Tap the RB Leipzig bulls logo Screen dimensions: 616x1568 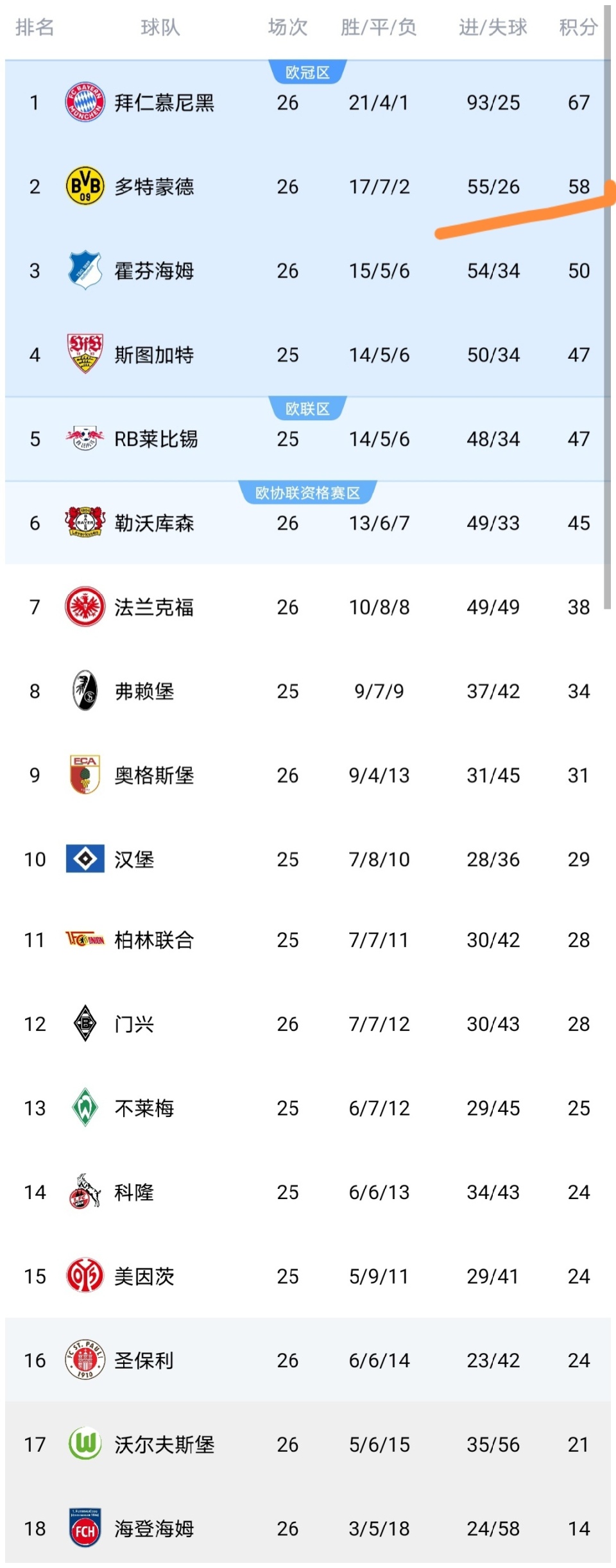[x=85, y=438]
